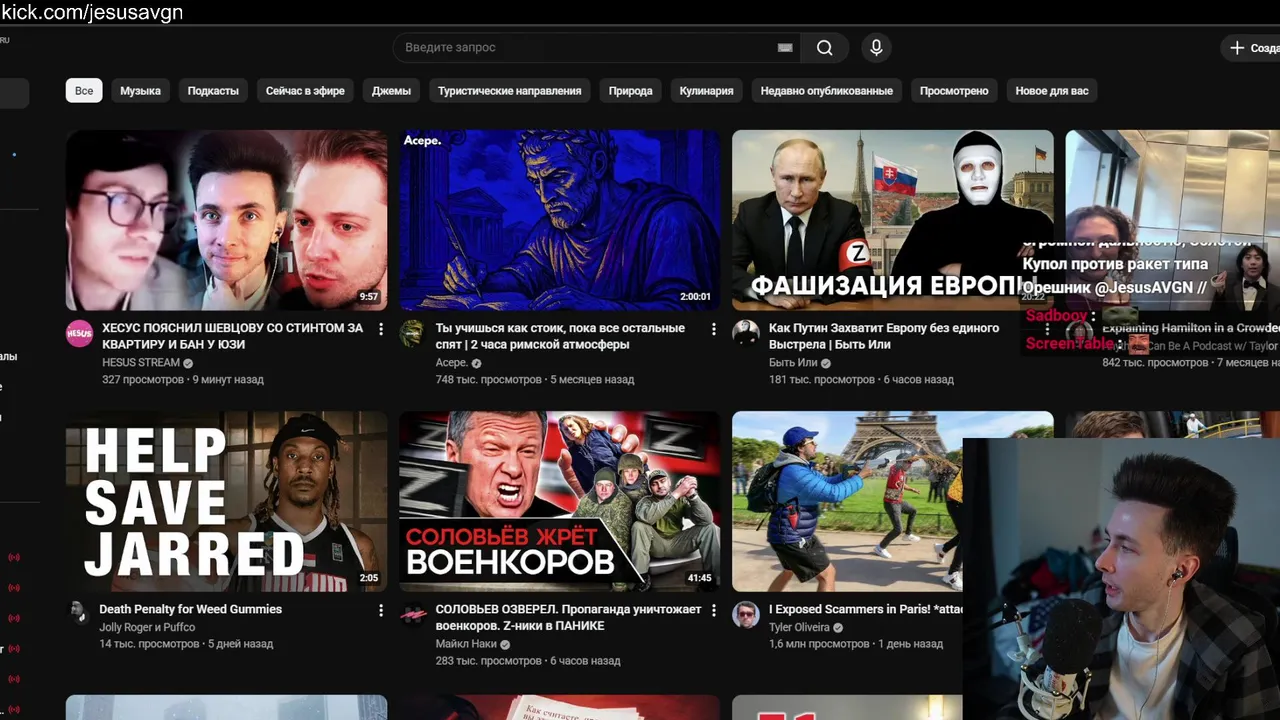This screenshot has width=1280, height=720.
Task: Open Acepe channel avatar icon
Action: 412,334
